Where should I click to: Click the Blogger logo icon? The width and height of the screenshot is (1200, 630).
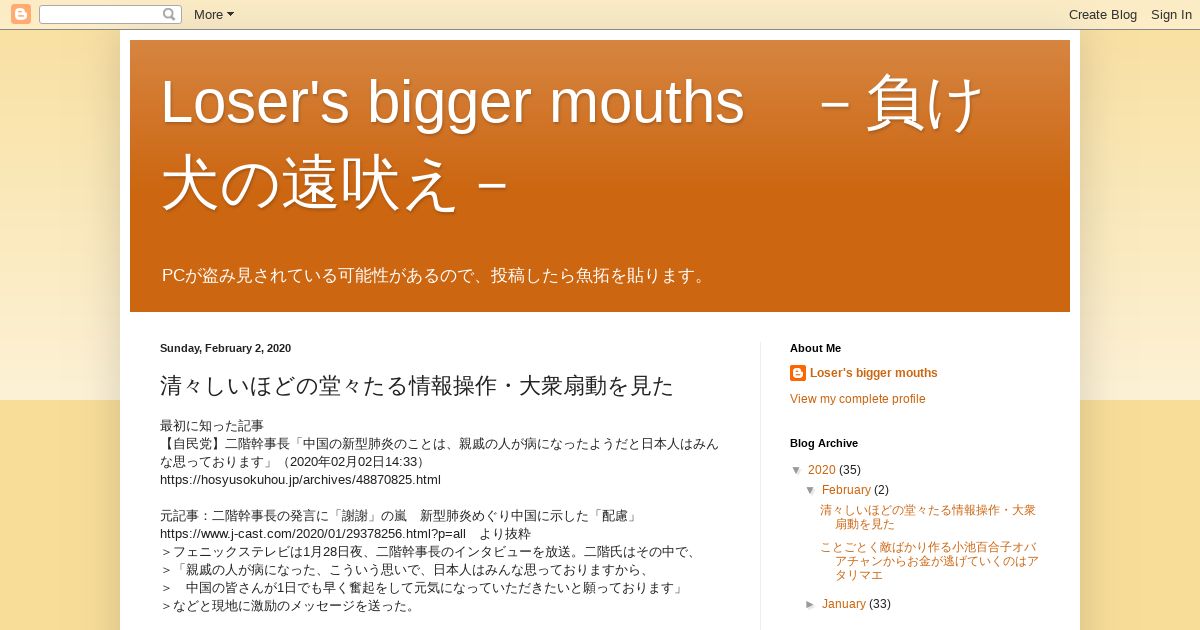[x=21, y=14]
